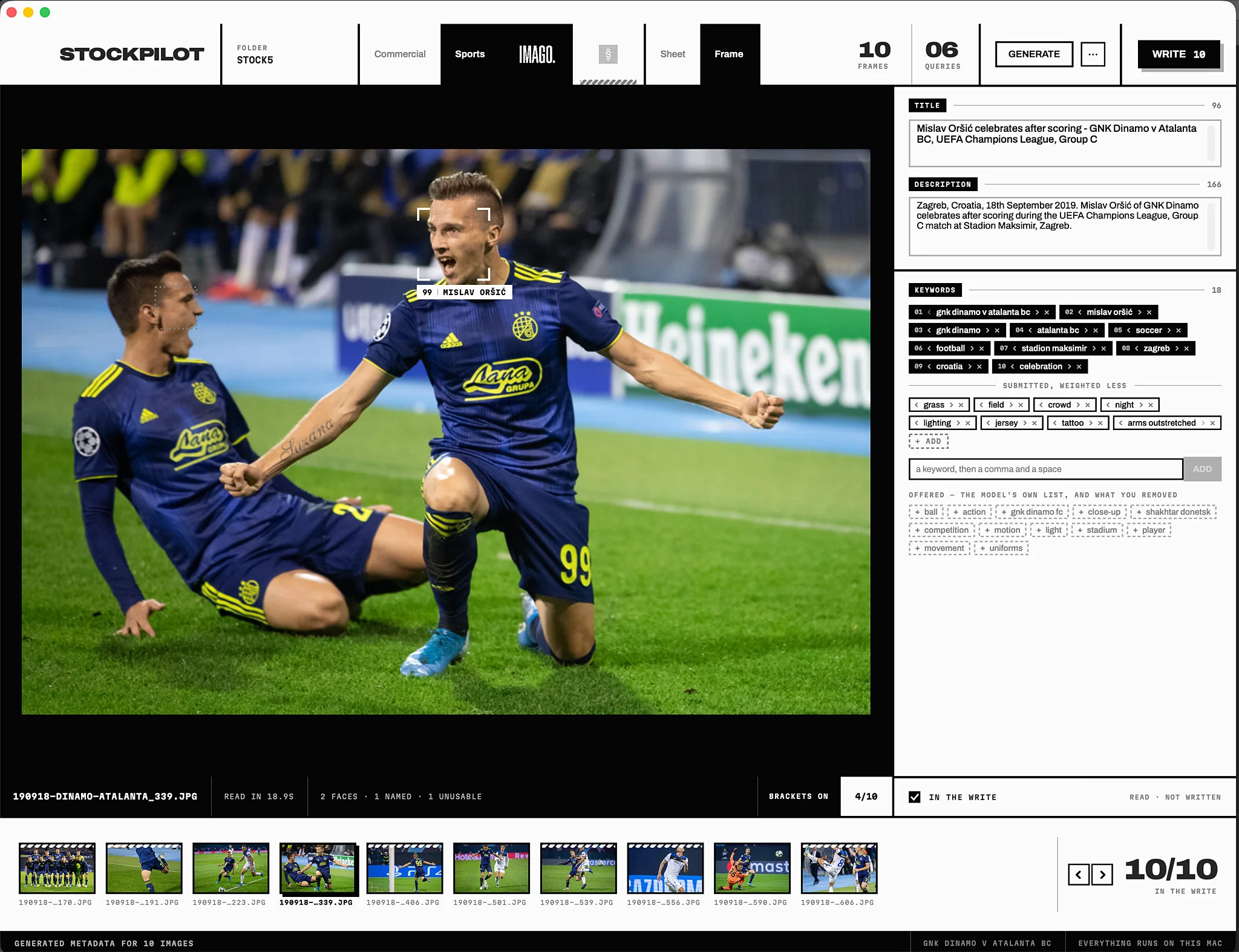
Task: Click the WRITE 10 button
Action: (x=1179, y=54)
